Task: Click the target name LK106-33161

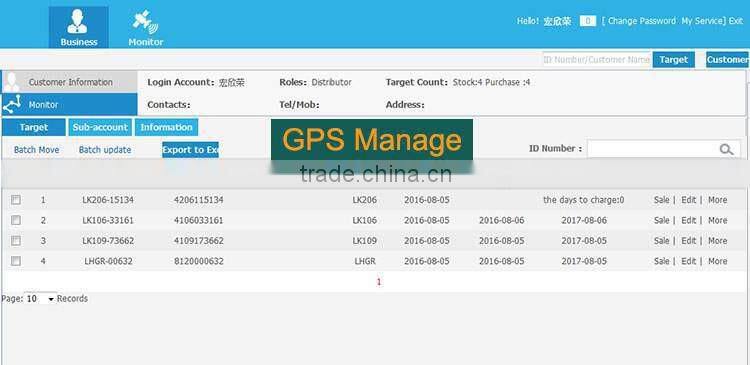Action: pyautogui.click(x=108, y=221)
